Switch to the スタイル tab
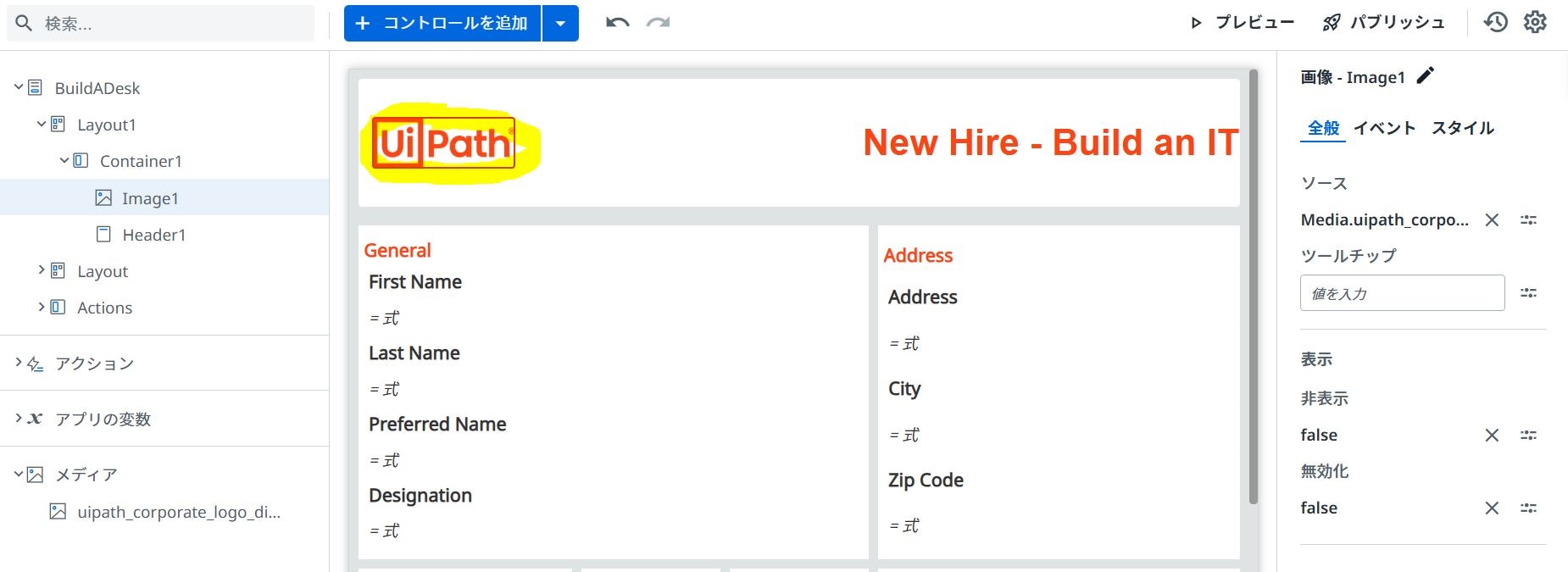This screenshot has height=572, width=1568. [x=1462, y=128]
